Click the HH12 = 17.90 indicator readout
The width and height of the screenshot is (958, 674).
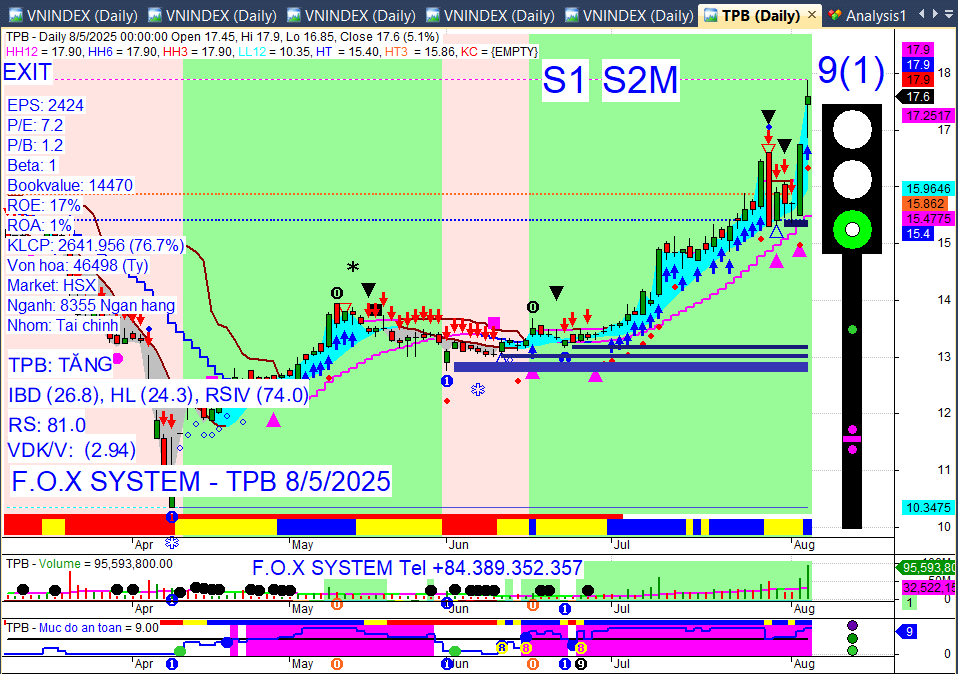point(45,52)
